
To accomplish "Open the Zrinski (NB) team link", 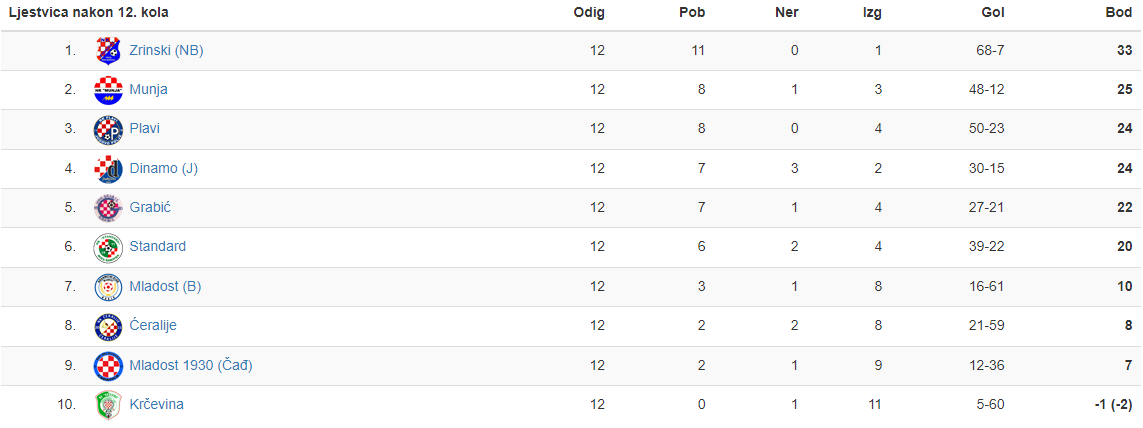I will coord(166,50).
